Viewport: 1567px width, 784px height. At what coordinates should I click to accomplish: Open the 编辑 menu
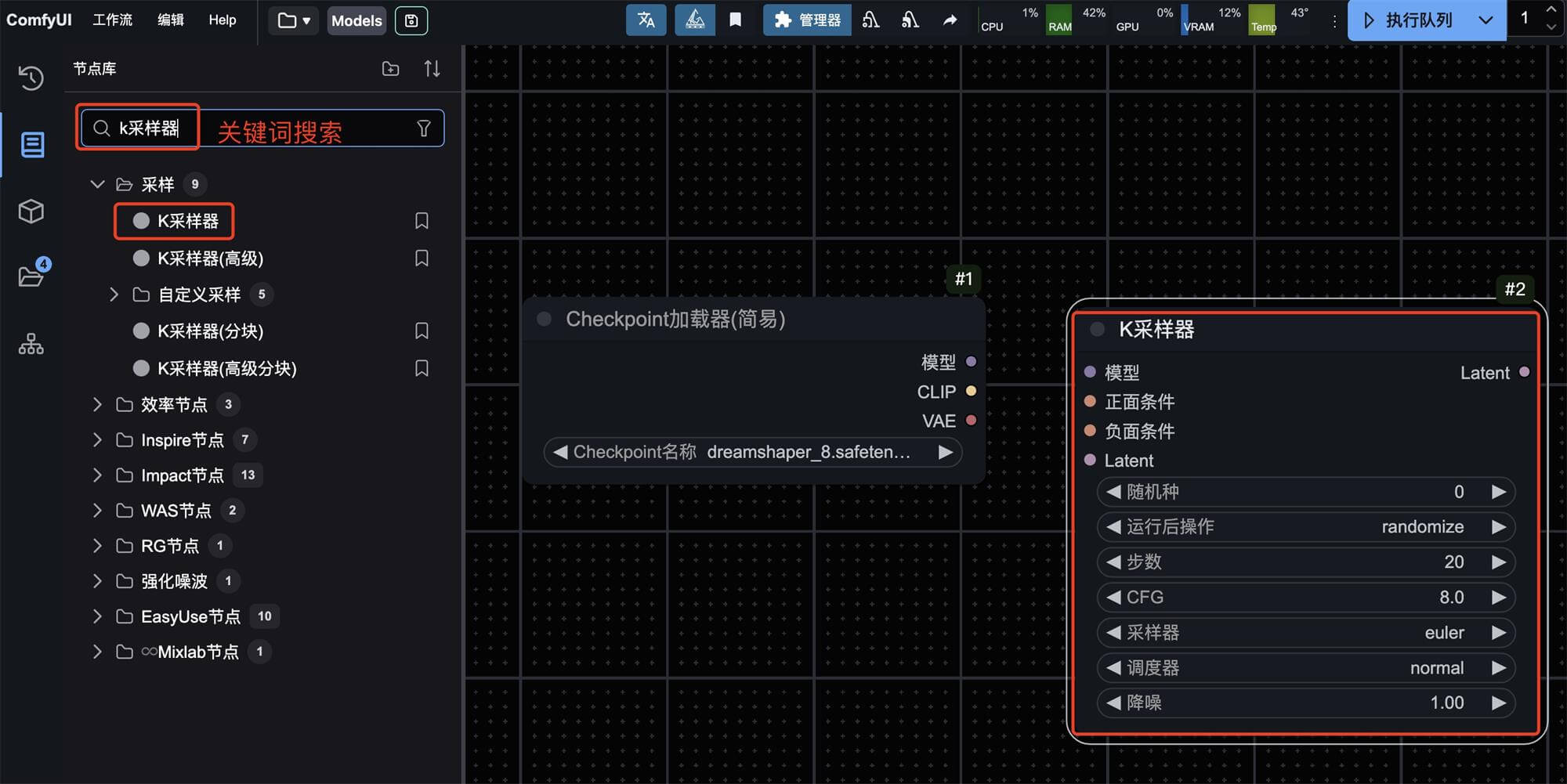[x=170, y=20]
